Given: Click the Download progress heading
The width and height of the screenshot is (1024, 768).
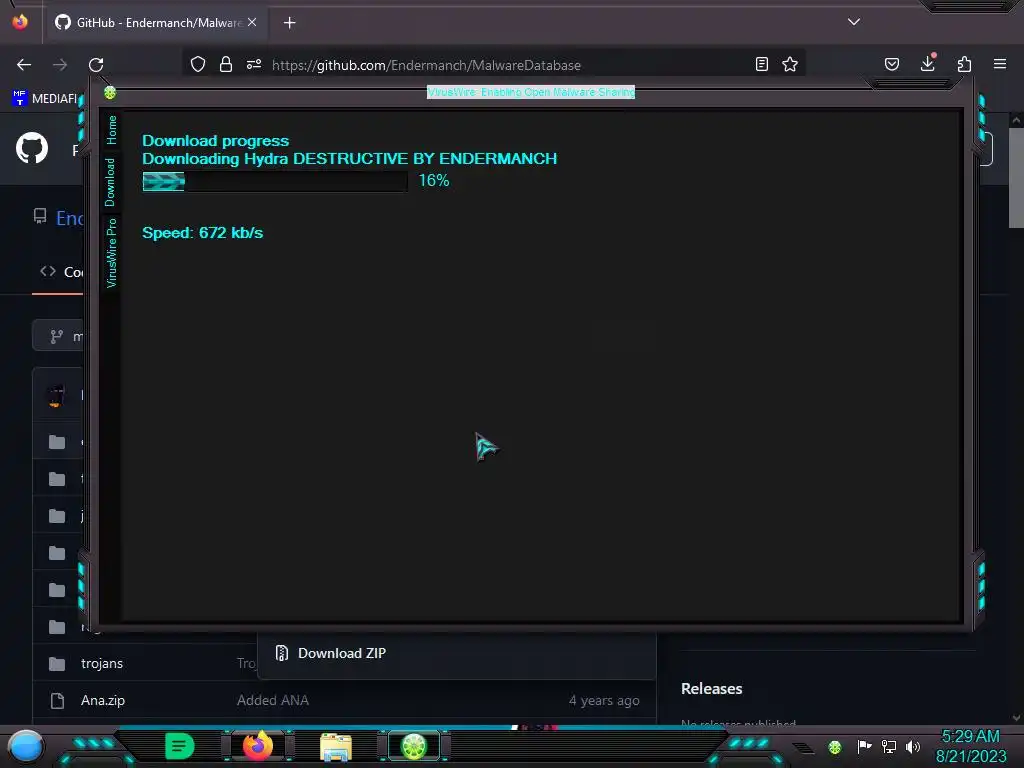Looking at the screenshot, I should pyautogui.click(x=216, y=140).
